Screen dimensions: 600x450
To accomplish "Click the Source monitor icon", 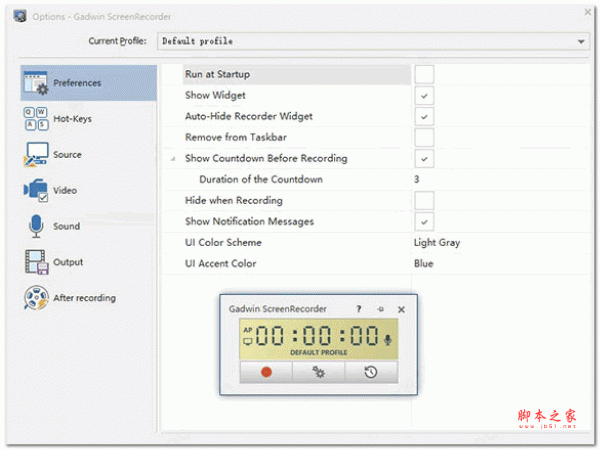I will pyautogui.click(x=36, y=154).
